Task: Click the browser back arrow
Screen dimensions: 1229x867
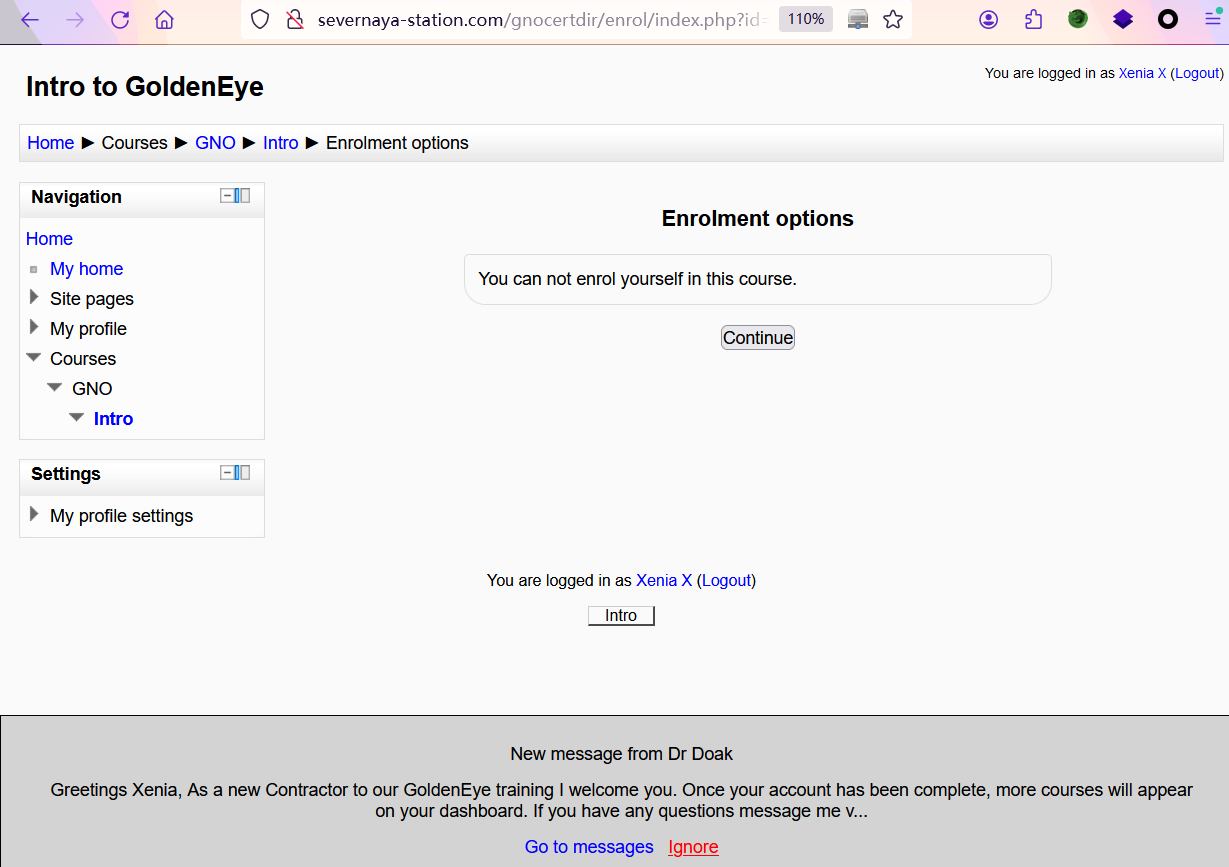Action: point(30,20)
